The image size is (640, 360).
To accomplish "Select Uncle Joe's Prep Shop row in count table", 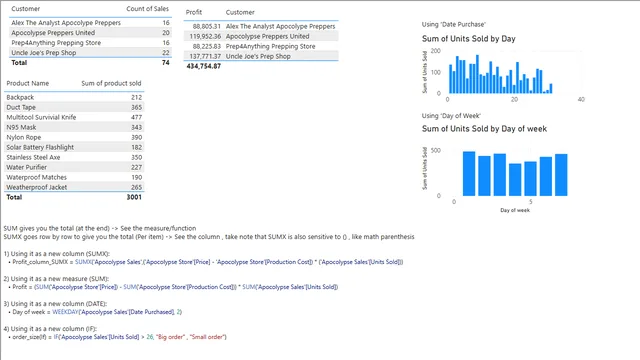I will pos(90,53).
